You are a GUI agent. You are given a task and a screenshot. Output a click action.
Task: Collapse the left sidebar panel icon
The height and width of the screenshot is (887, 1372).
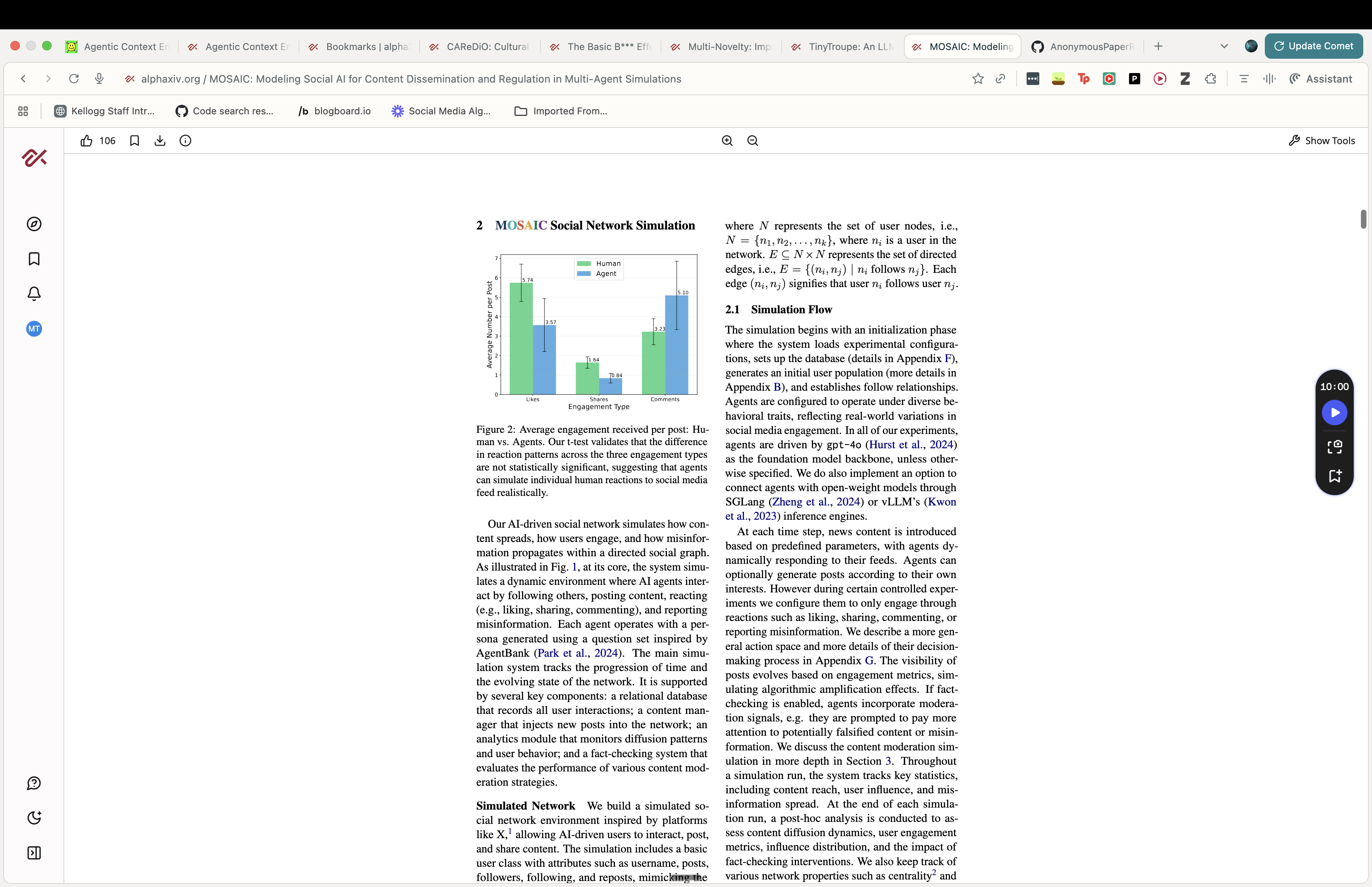pos(34,853)
